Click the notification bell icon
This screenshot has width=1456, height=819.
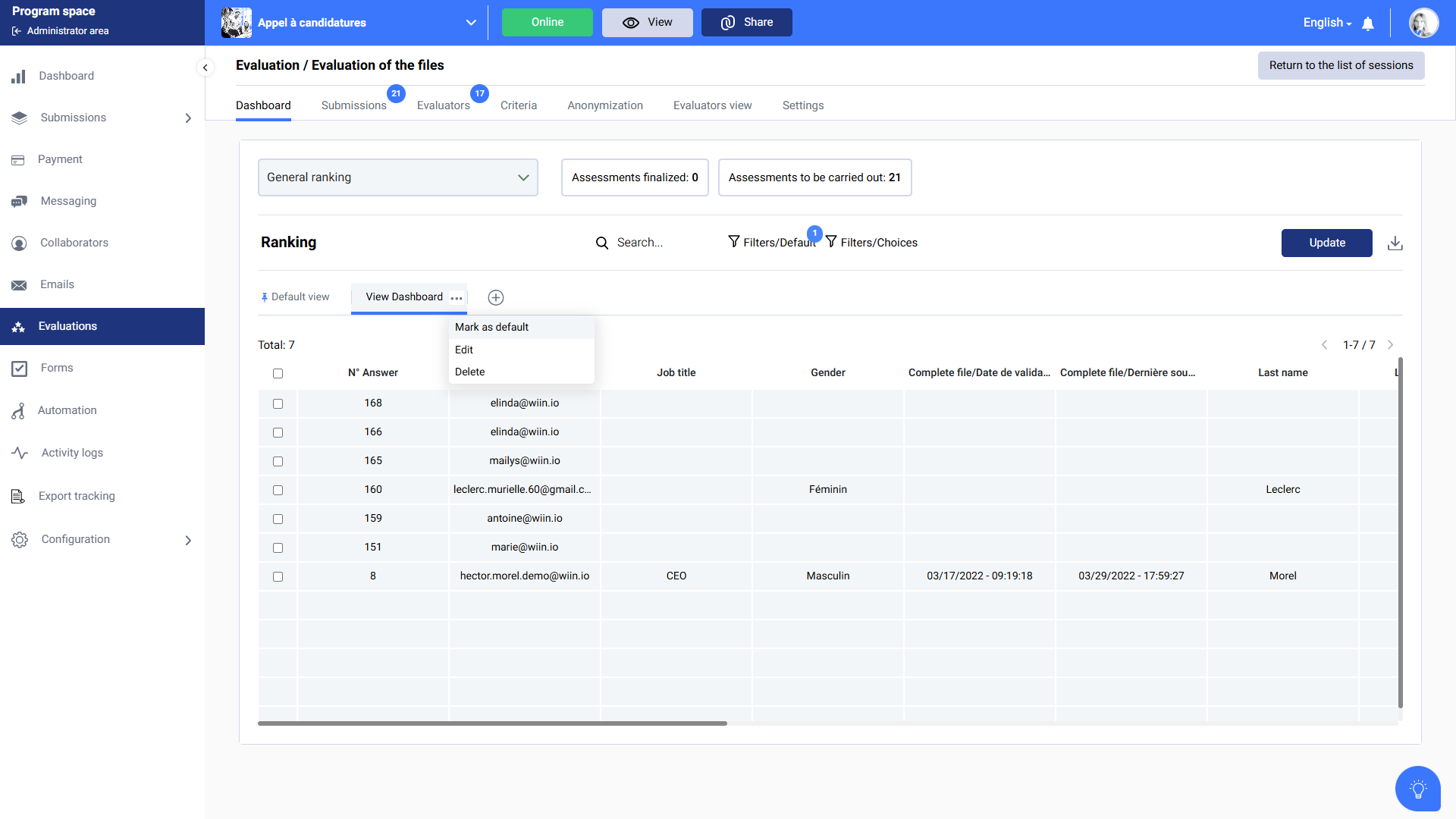pos(1368,24)
